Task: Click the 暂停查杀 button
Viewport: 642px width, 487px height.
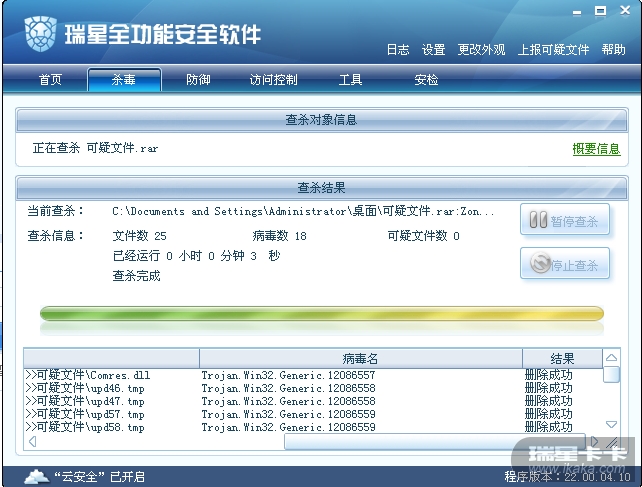Action: pos(565,220)
